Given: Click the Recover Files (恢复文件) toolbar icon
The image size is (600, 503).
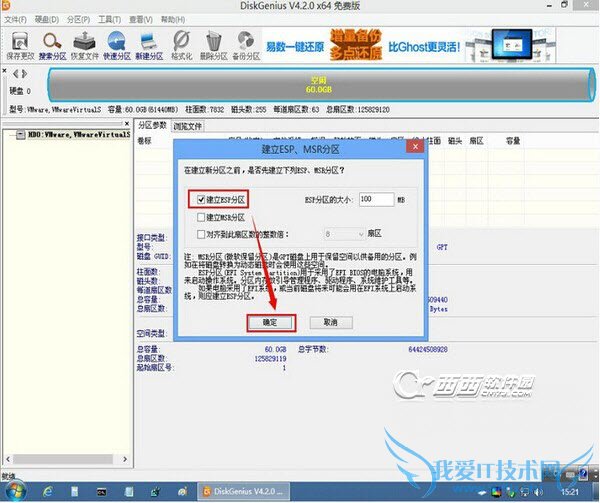Looking at the screenshot, I should point(84,45).
